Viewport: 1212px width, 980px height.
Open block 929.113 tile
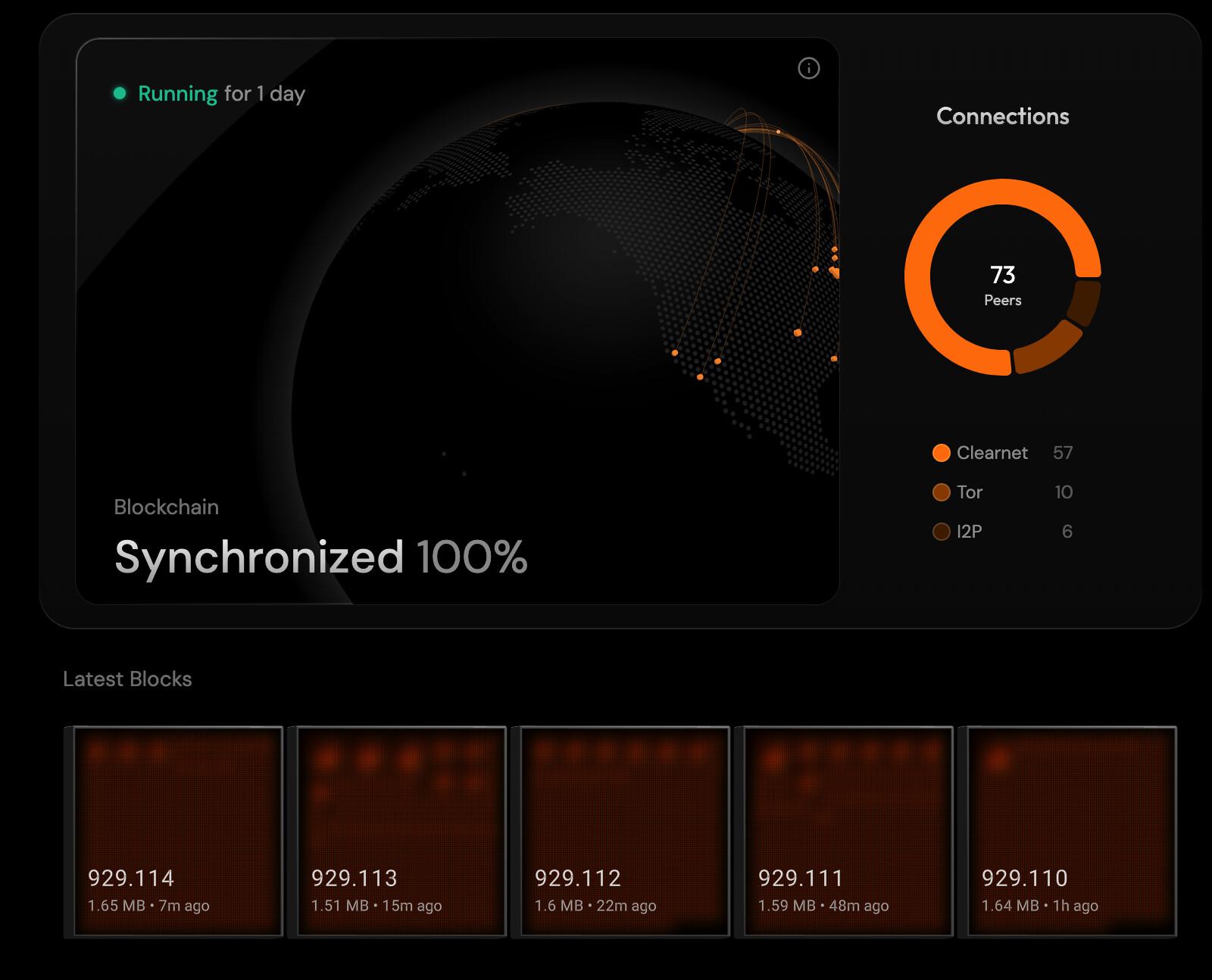(401, 831)
